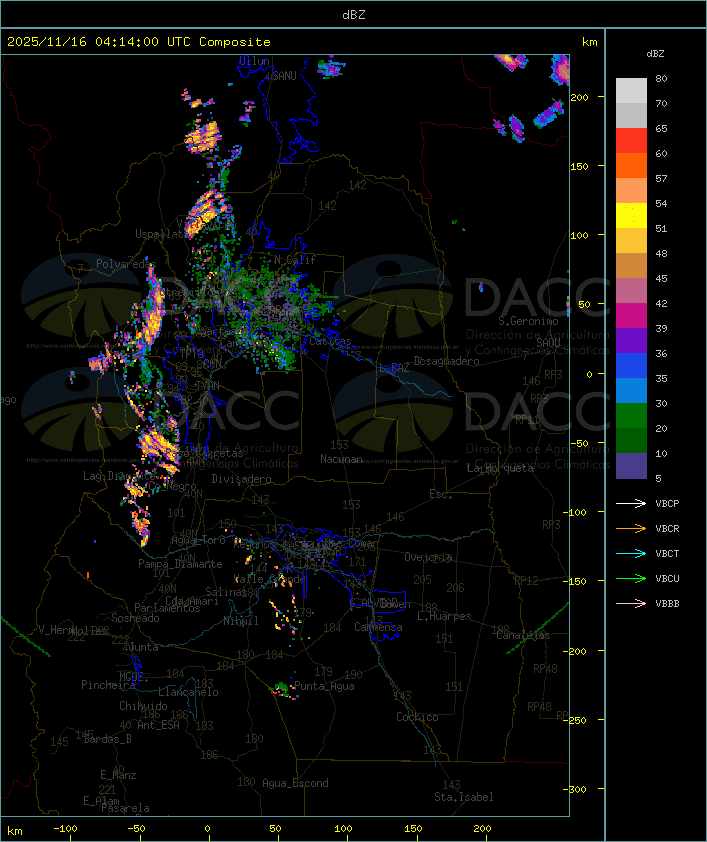This screenshot has height=842, width=707.
Task: Click the 'Nacunan' place label
Action: click(341, 459)
